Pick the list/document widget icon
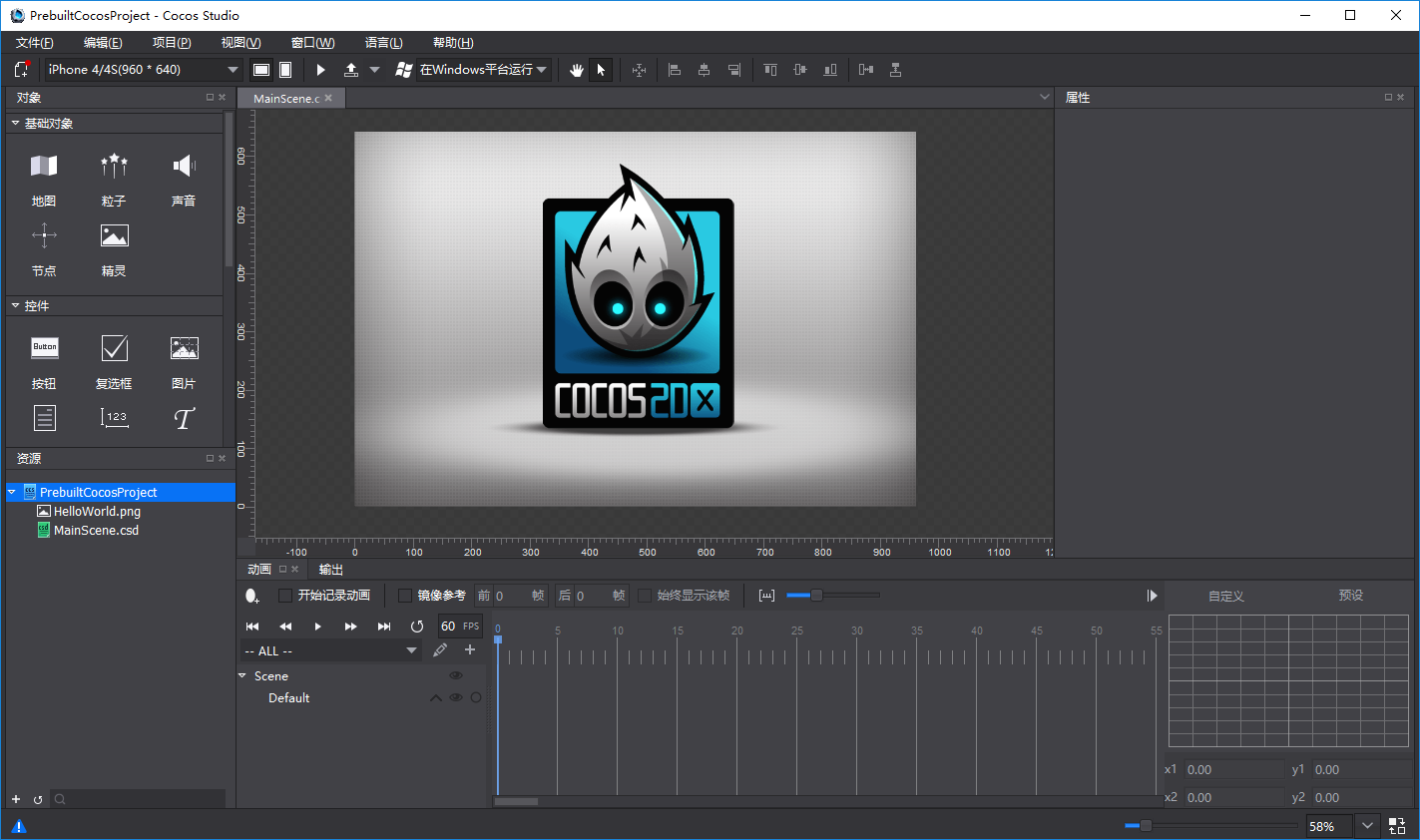This screenshot has height=840, width=1420. pos(45,418)
